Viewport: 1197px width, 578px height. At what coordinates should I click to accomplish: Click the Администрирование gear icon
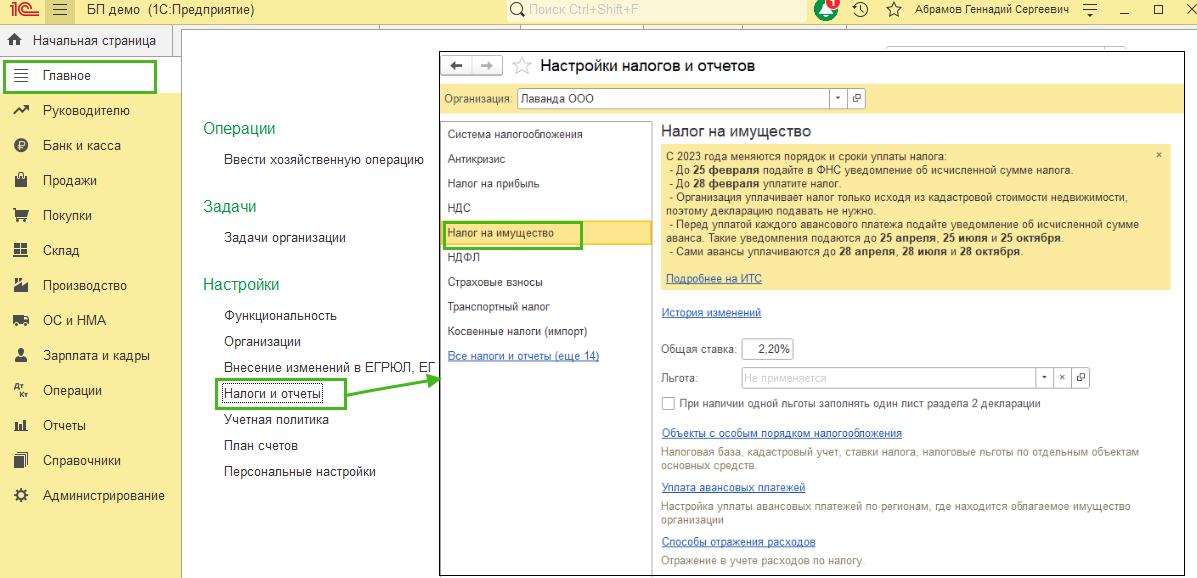point(21,496)
